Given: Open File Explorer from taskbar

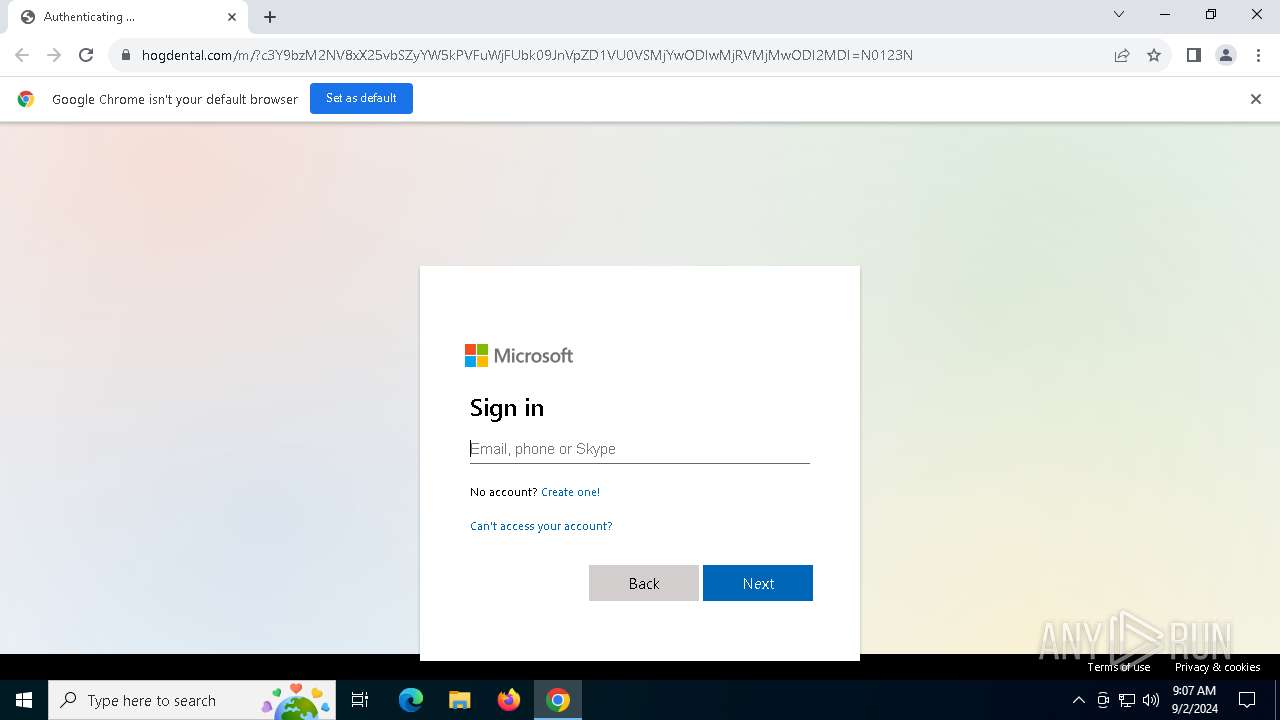Looking at the screenshot, I should (x=460, y=700).
